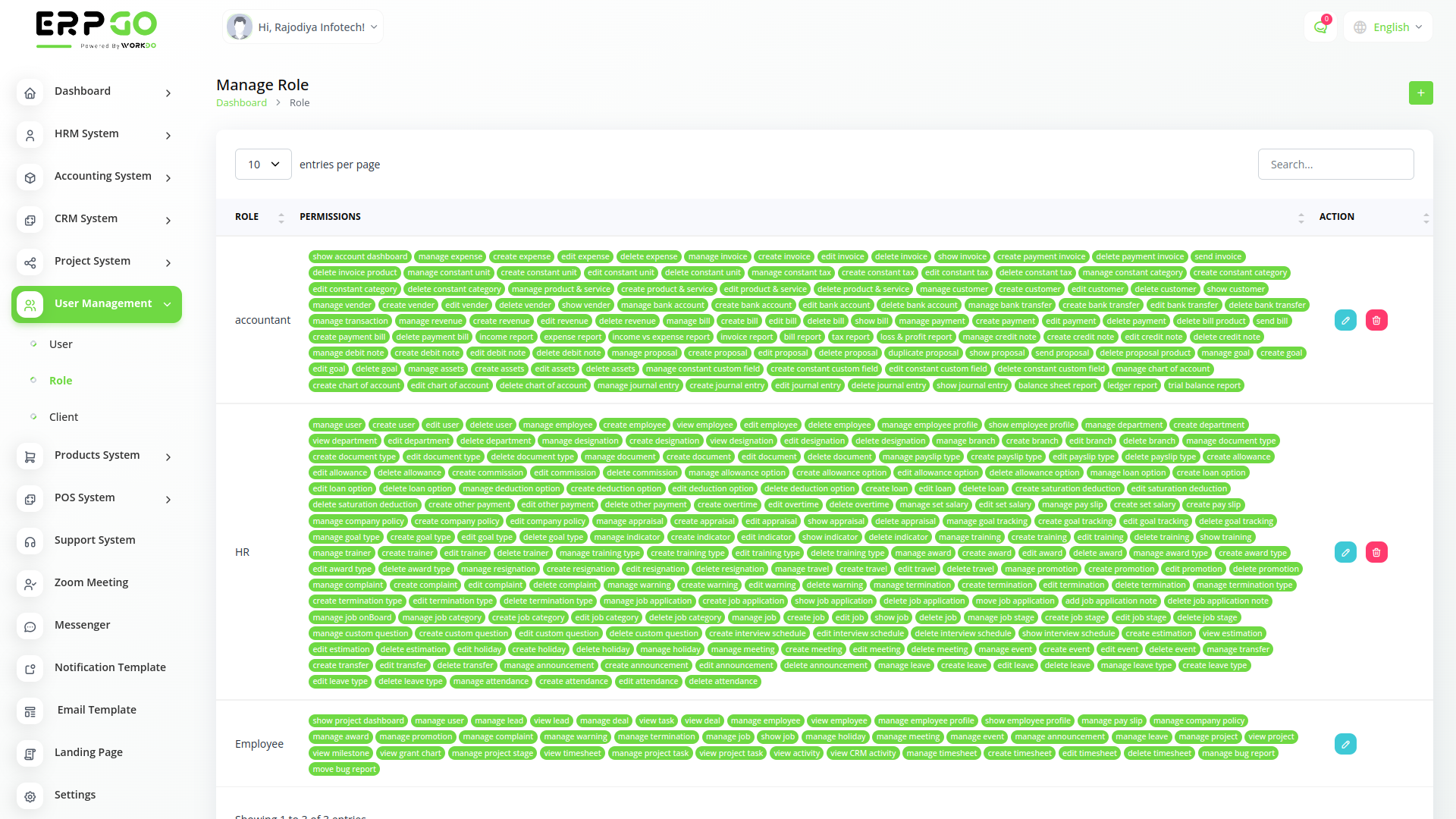The height and width of the screenshot is (819, 1456).
Task: Click the Support System headset icon
Action: pyautogui.click(x=30, y=541)
